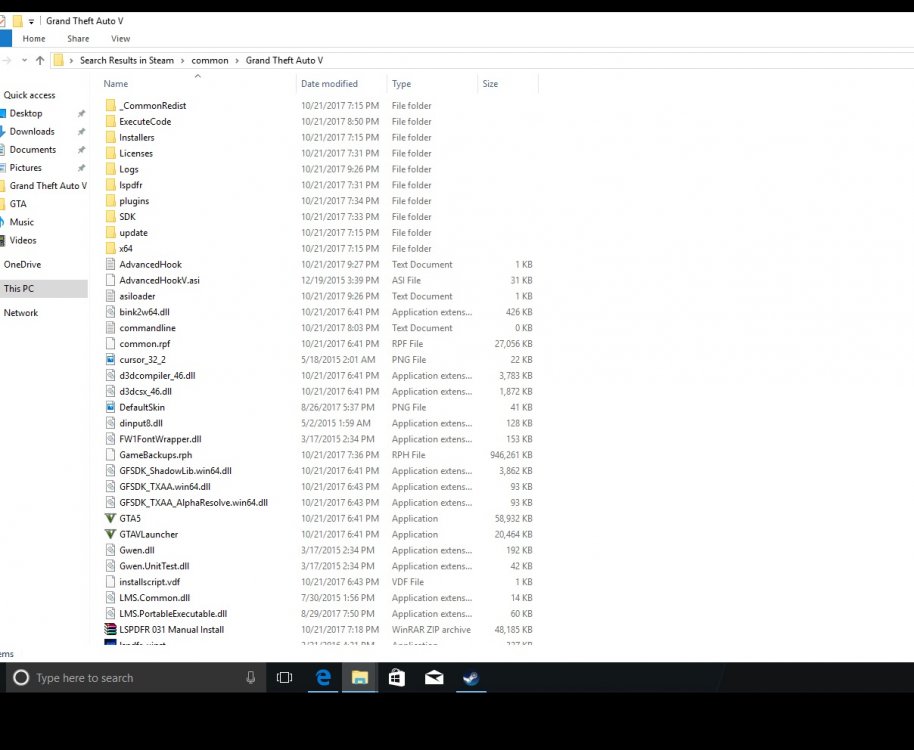The image size is (914, 750).
Task: Click the bink2w64.dll file icon
Action: (x=110, y=312)
